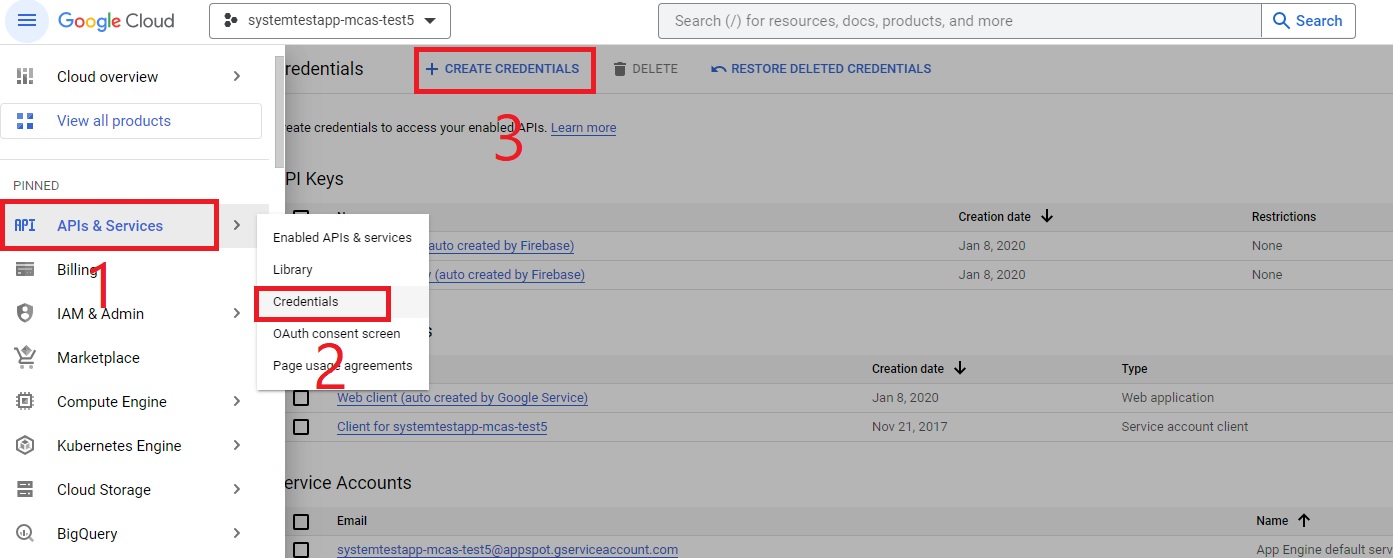The height and width of the screenshot is (558, 1393).
Task: Click the OAuth Type column header
Action: pos(1135,369)
